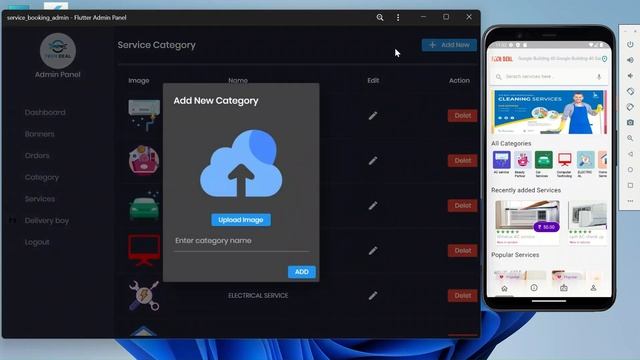This screenshot has width=640, height=360.
Task: Click the emulator zoom icon
Action: click(630, 138)
